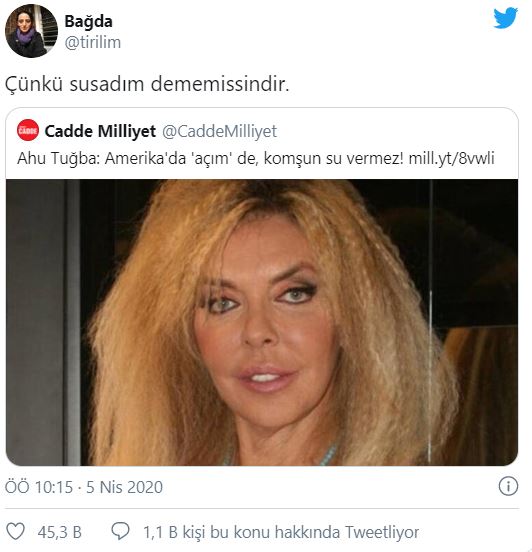532x552 pixels.
Task: Click the 45,3 B likes count
Action: (60, 532)
